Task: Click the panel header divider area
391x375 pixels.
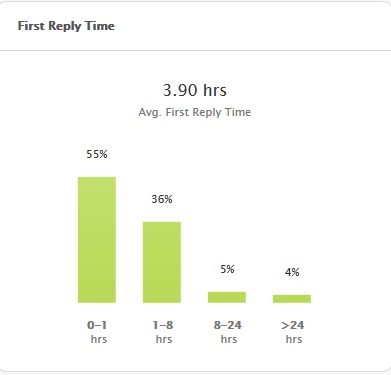Action: (x=195, y=51)
